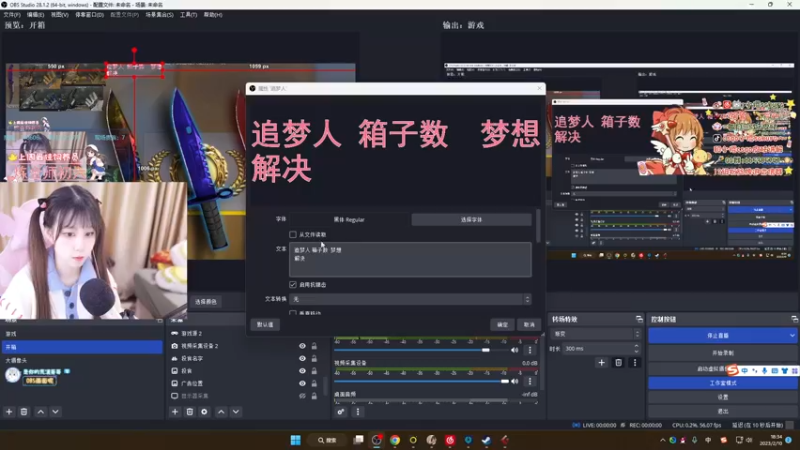Mute the first mixer channel speaker icon
The image size is (800, 450).
tap(515, 350)
